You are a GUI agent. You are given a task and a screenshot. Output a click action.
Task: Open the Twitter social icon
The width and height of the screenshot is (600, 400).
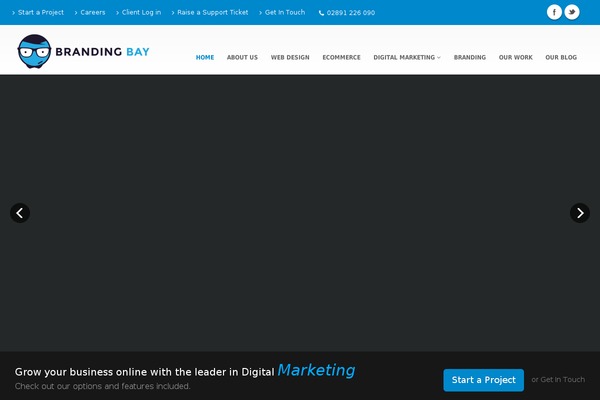pyautogui.click(x=572, y=12)
